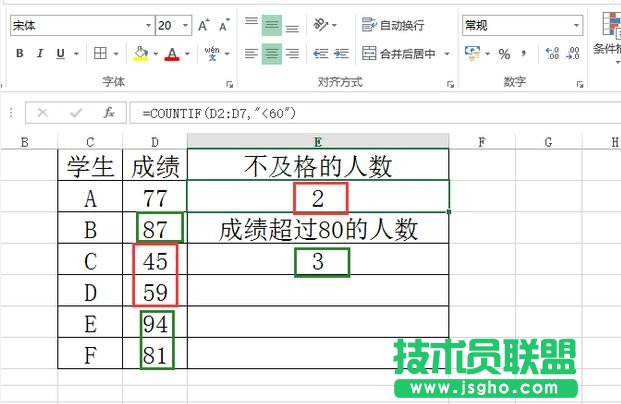Screen dimensions: 621x404
Task: Click 条件格式 conditional formatting button
Action: coord(609,36)
